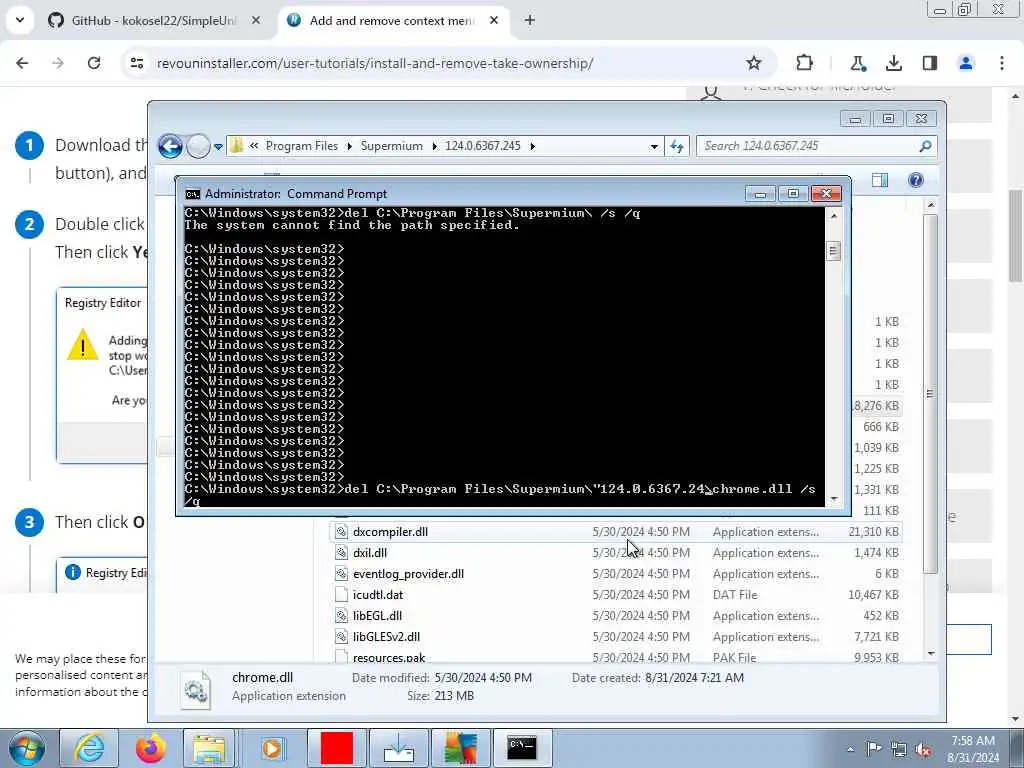Switch to the GitHub kokosel22 tab

pyautogui.click(x=152, y=20)
